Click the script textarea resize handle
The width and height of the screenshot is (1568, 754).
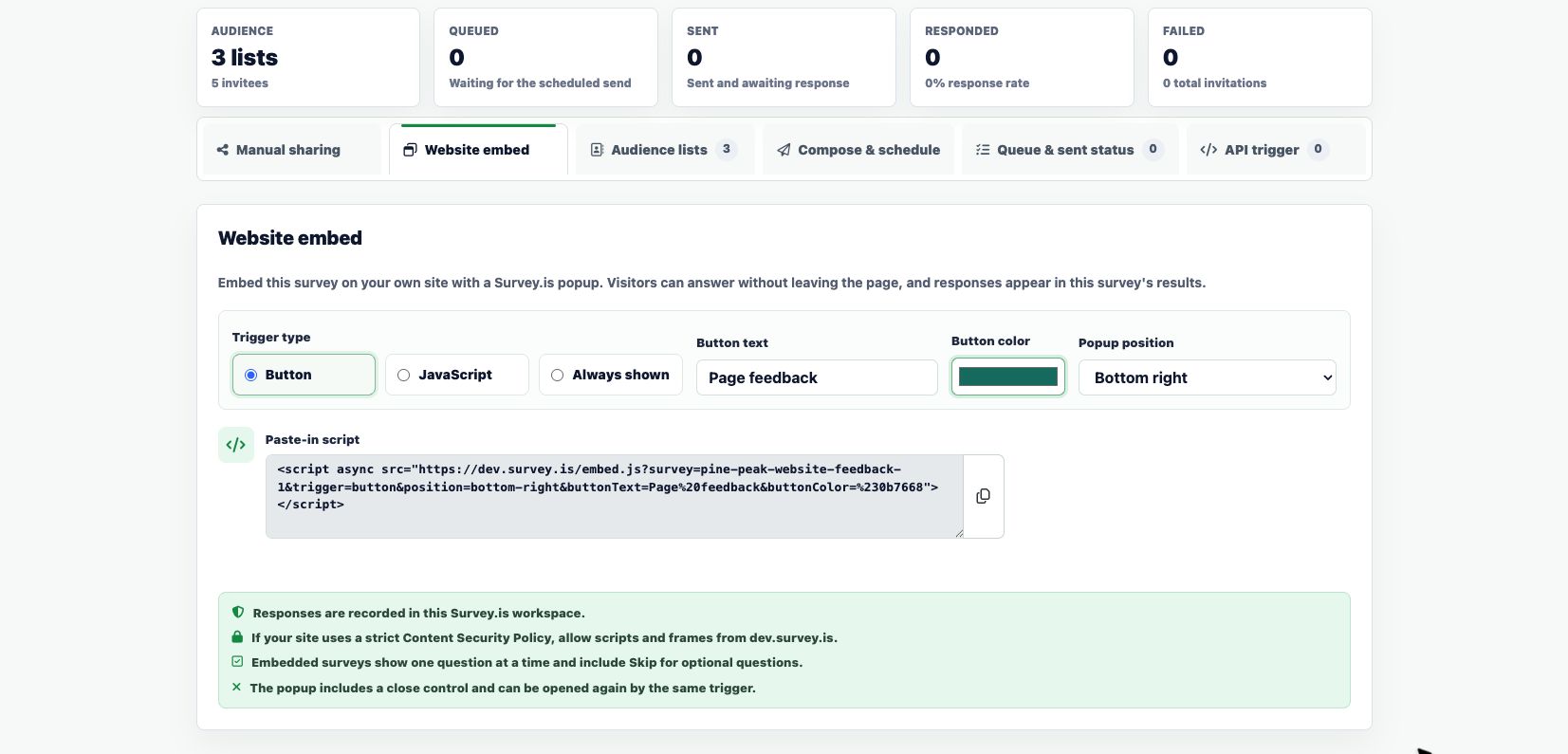(959, 534)
